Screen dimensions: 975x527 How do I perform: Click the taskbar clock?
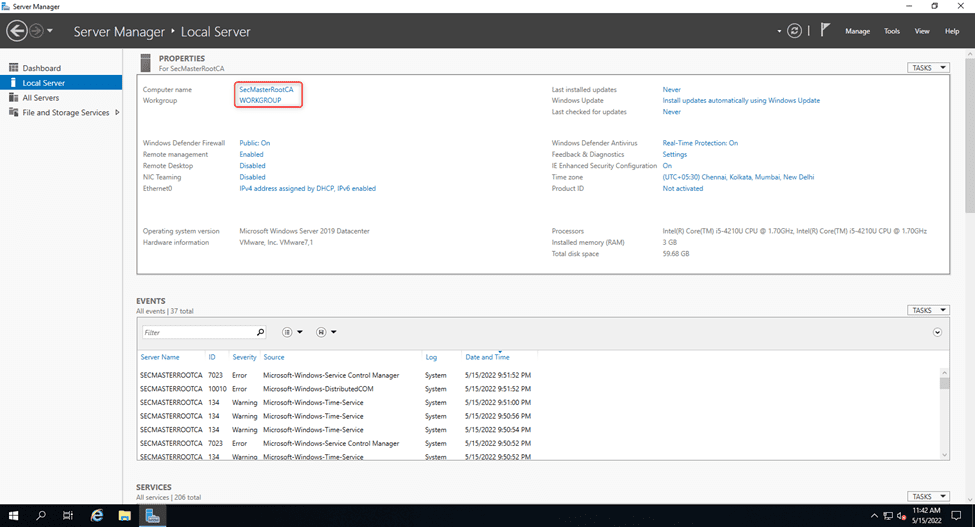(x=926, y=516)
